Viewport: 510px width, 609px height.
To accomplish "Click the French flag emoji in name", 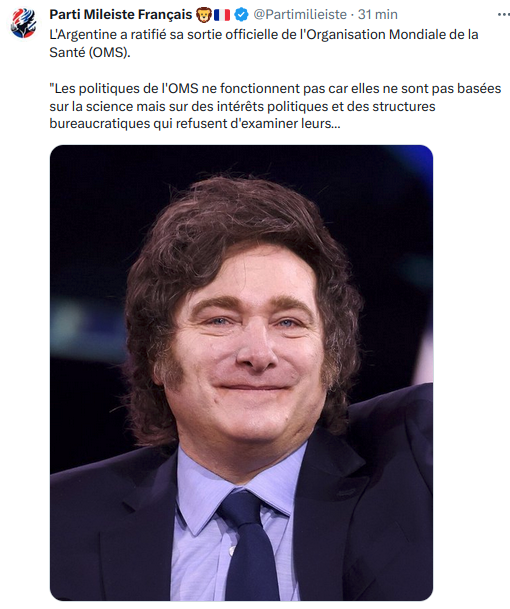I will pyautogui.click(x=222, y=15).
